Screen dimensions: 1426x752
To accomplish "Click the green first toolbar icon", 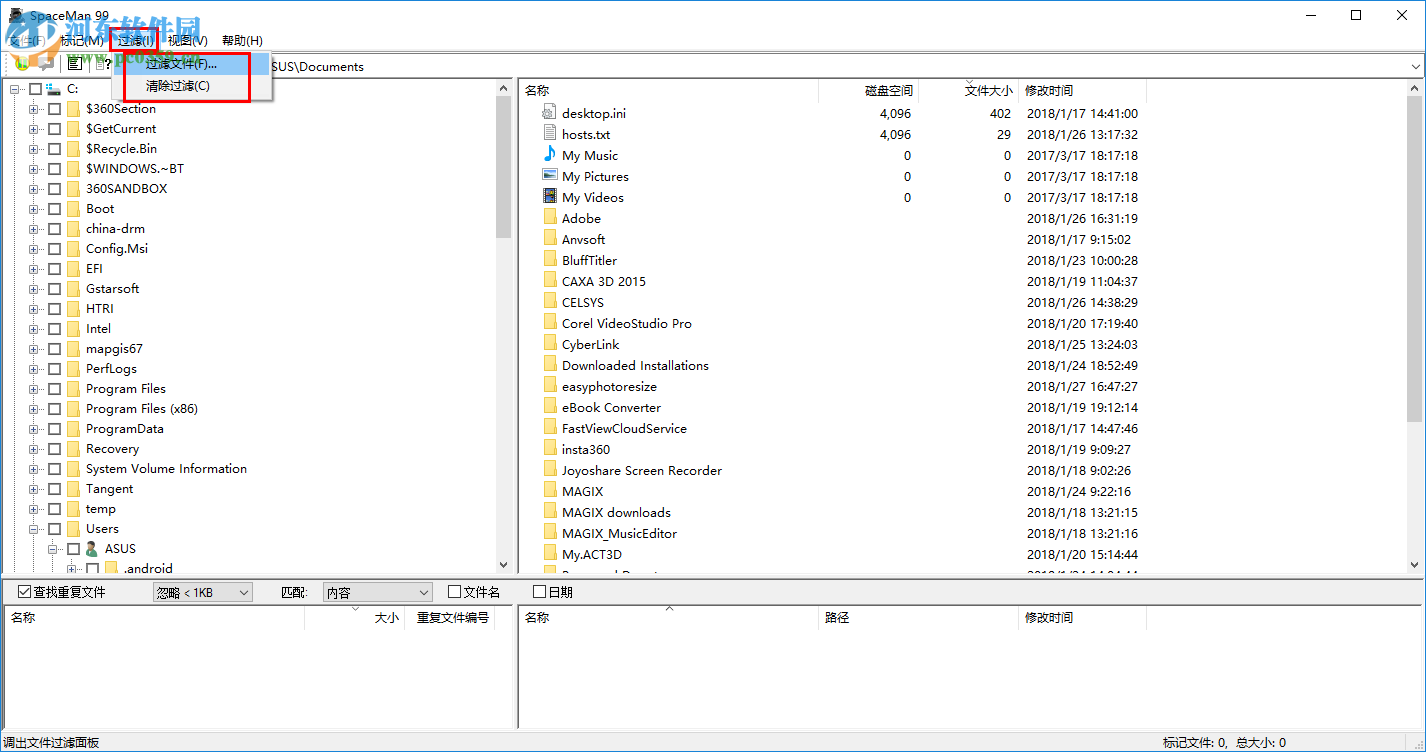I will (x=20, y=64).
